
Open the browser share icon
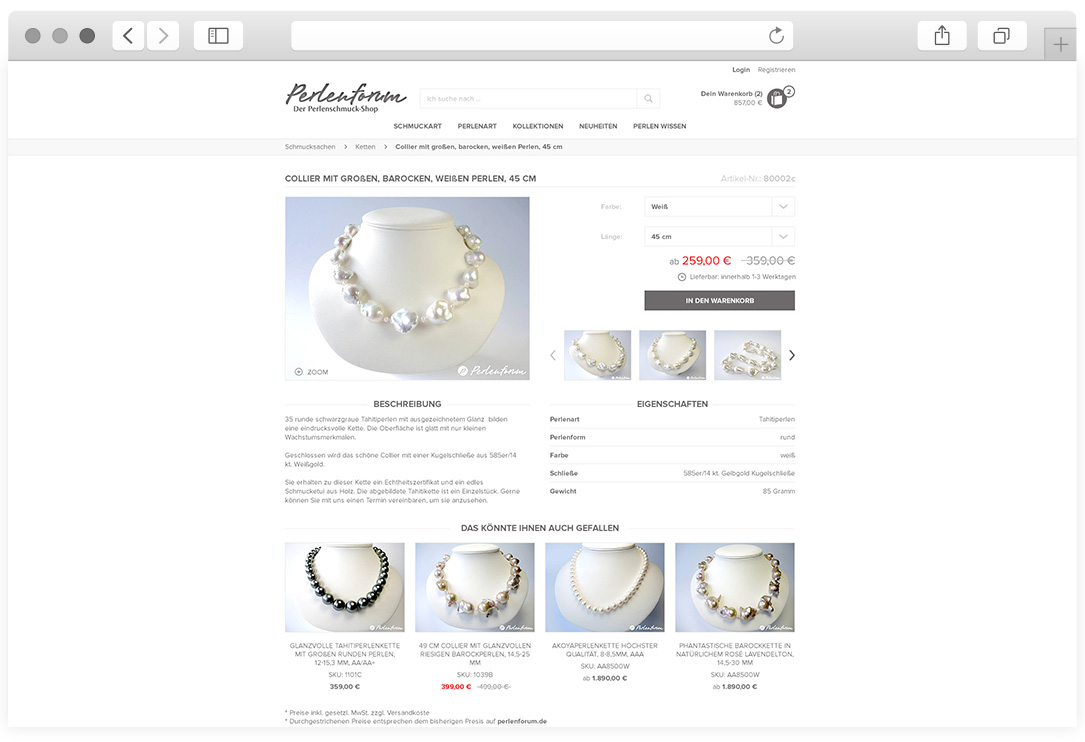click(x=942, y=35)
